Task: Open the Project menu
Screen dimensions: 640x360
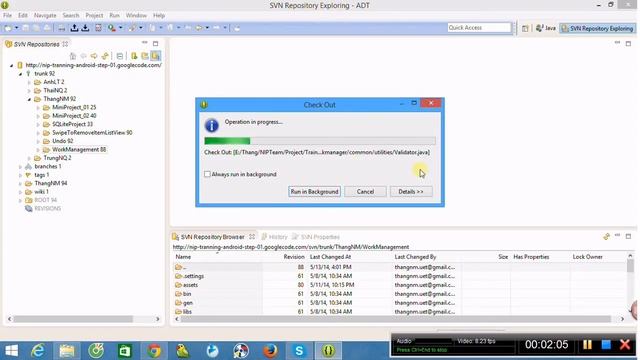Action: click(x=94, y=16)
